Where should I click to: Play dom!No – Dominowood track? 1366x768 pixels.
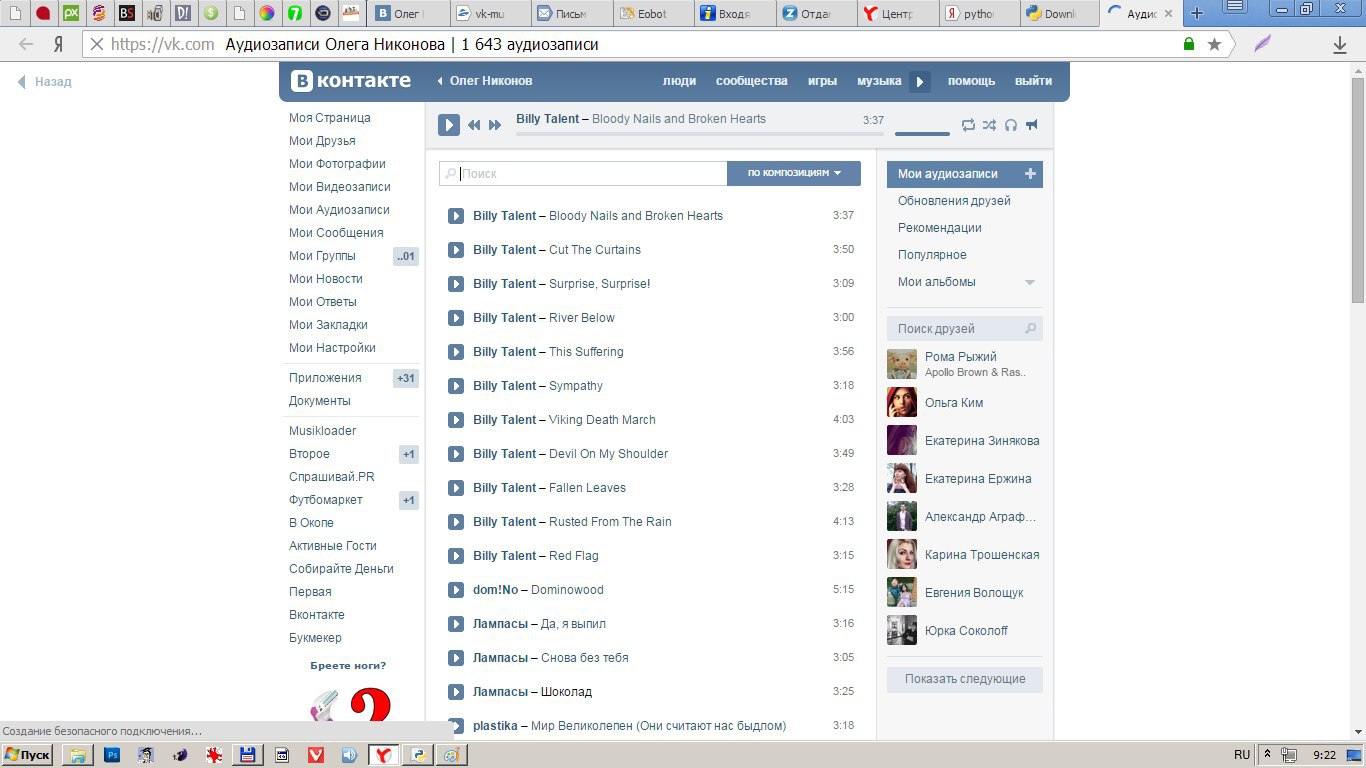(456, 590)
